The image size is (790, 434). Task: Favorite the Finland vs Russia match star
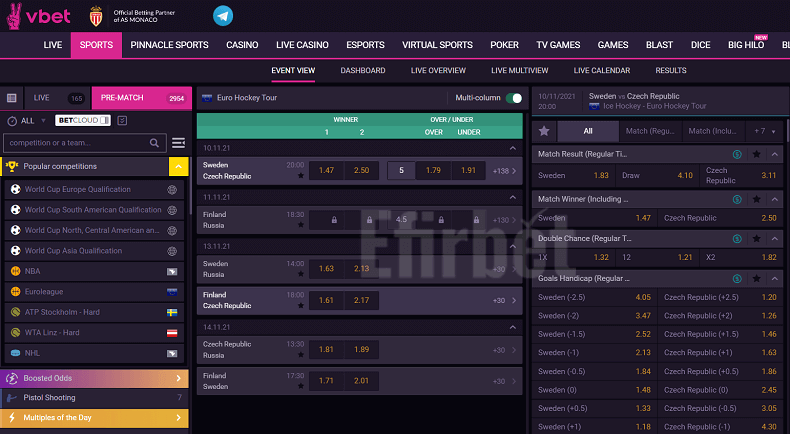[x=301, y=225]
